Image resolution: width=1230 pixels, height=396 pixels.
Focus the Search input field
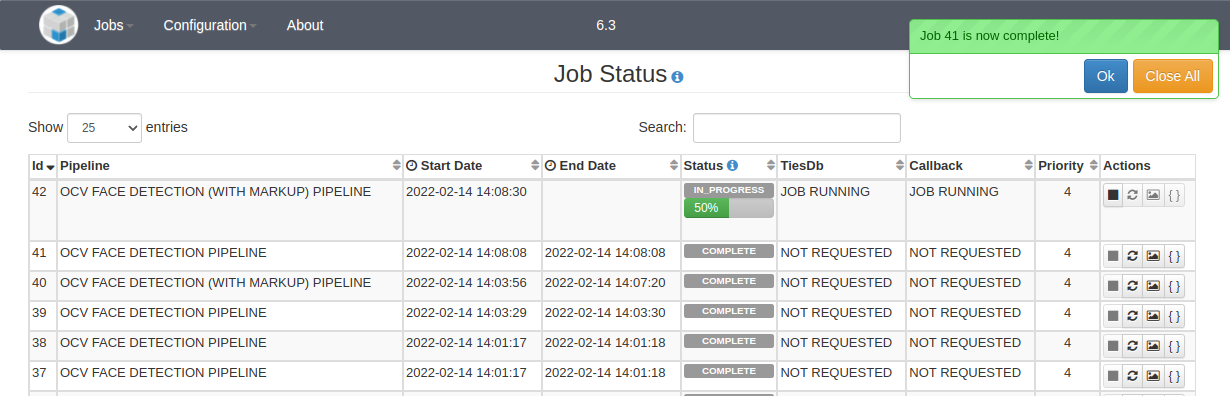click(x=796, y=128)
